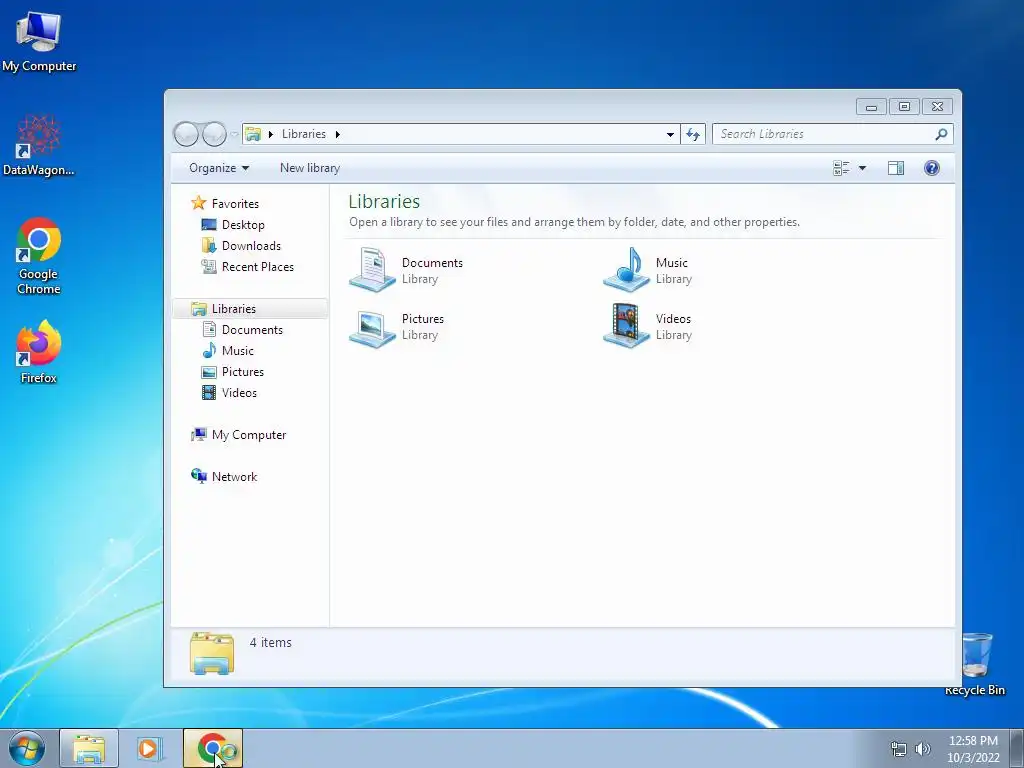Open the Pictures library icon
The width and height of the screenshot is (1024, 768).
372,327
